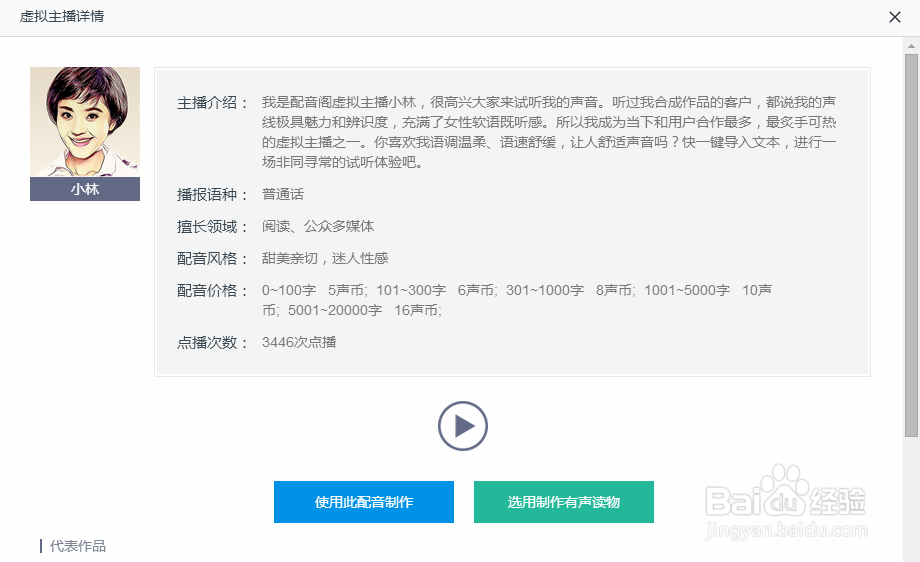
Task: Click the vertical scrollbar thumb
Action: [x=911, y=245]
